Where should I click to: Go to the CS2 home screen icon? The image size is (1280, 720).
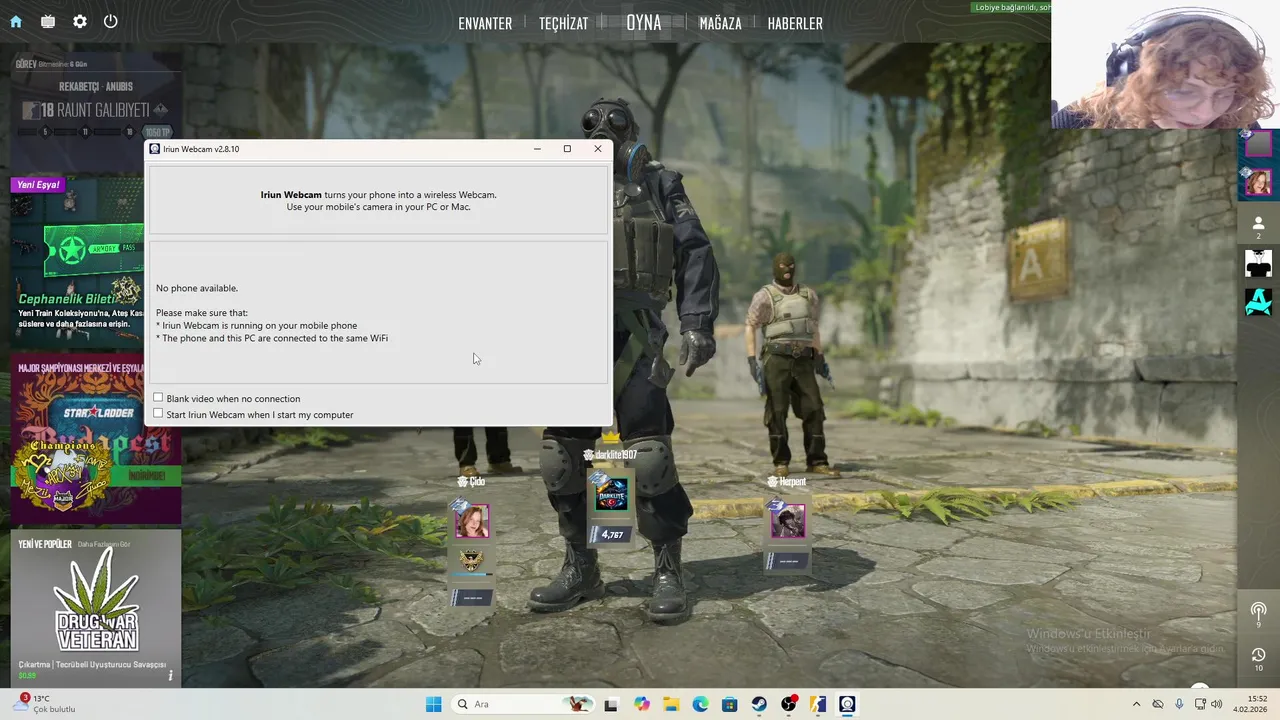(x=16, y=21)
